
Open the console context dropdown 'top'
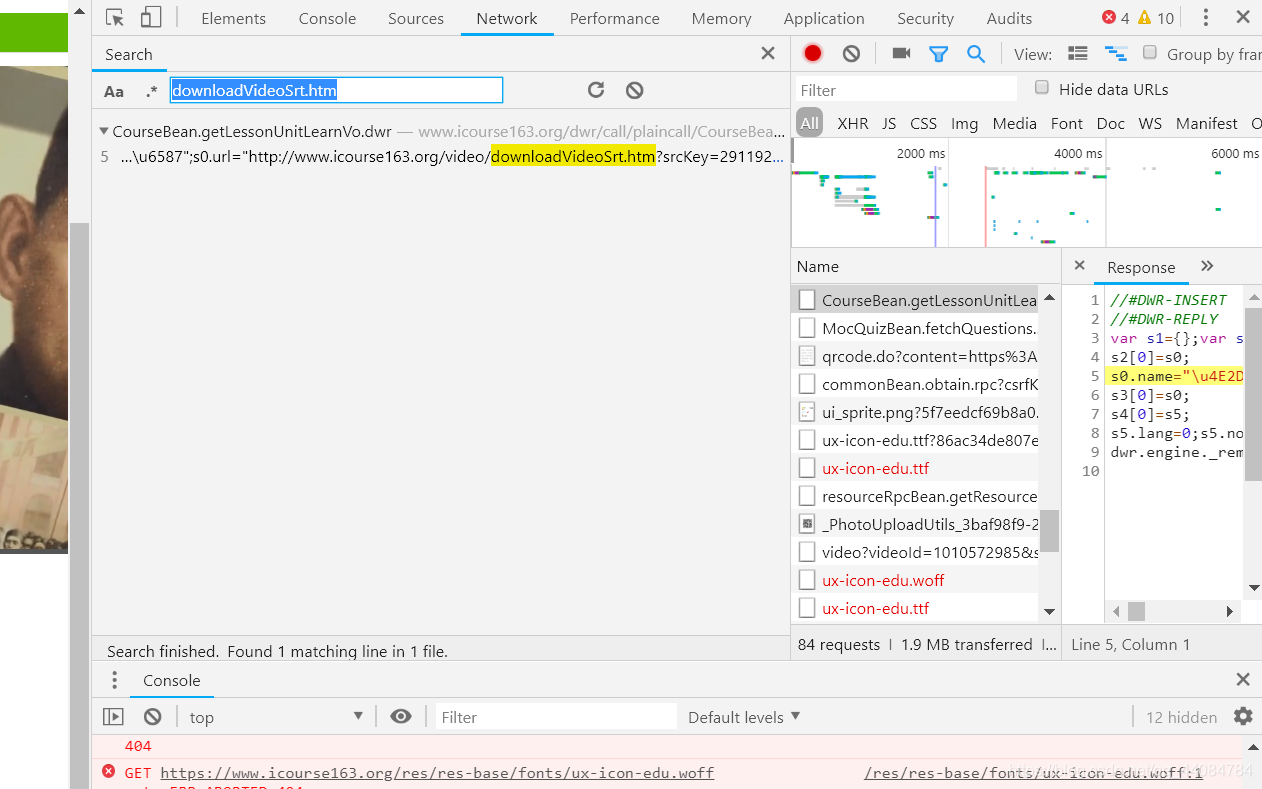point(276,717)
